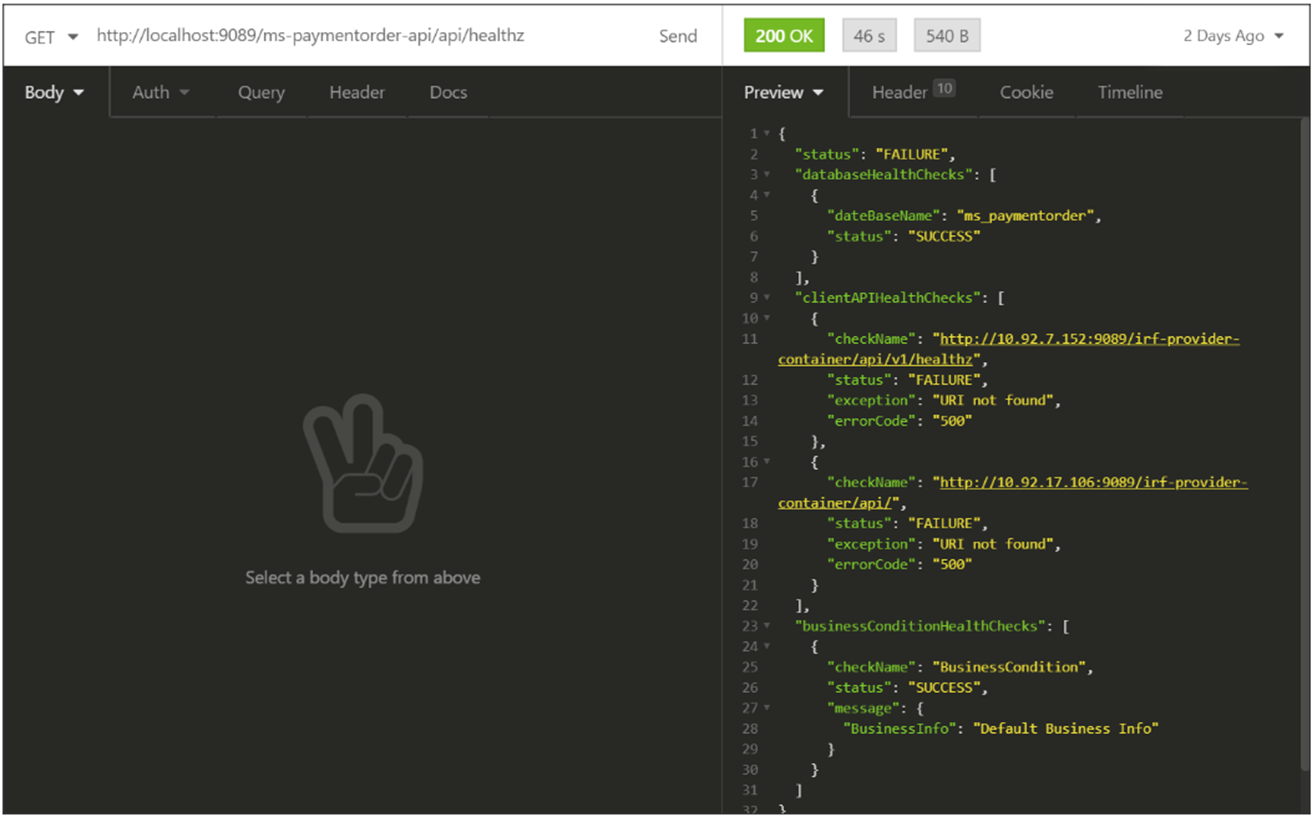The width and height of the screenshot is (1312, 817).
Task: Click the 46 s response time tag
Action: pos(869,36)
